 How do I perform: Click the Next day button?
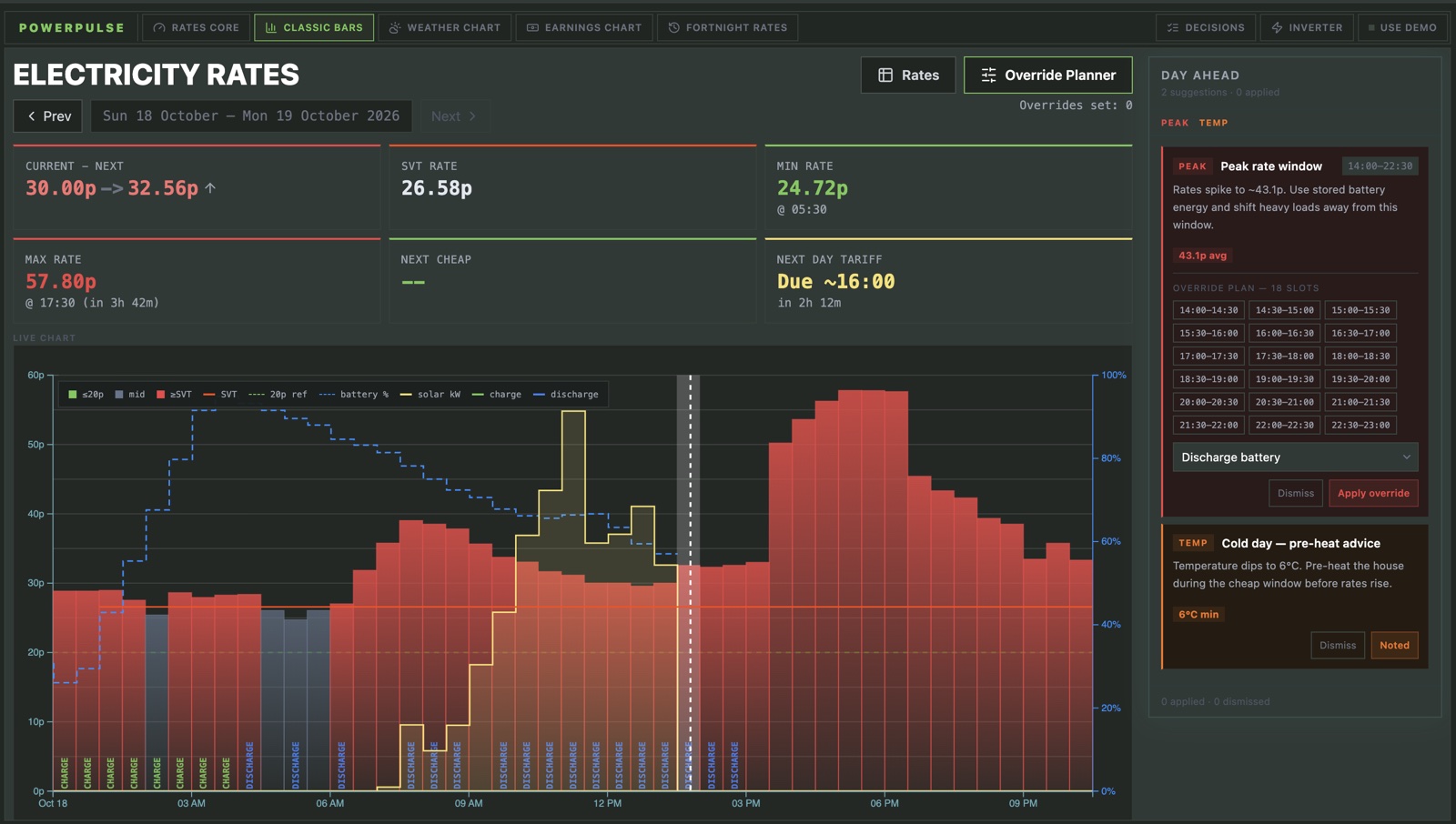454,116
